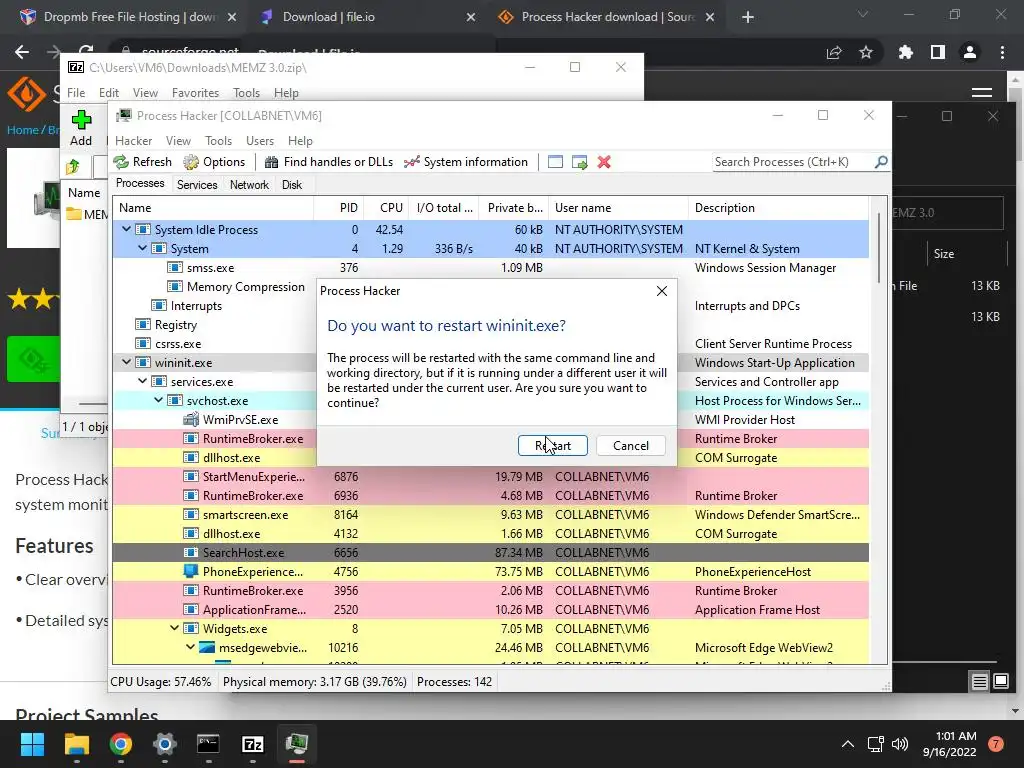Open the Tools menu in Process Hacker
Viewport: 1024px width, 768px height.
pyautogui.click(x=218, y=140)
